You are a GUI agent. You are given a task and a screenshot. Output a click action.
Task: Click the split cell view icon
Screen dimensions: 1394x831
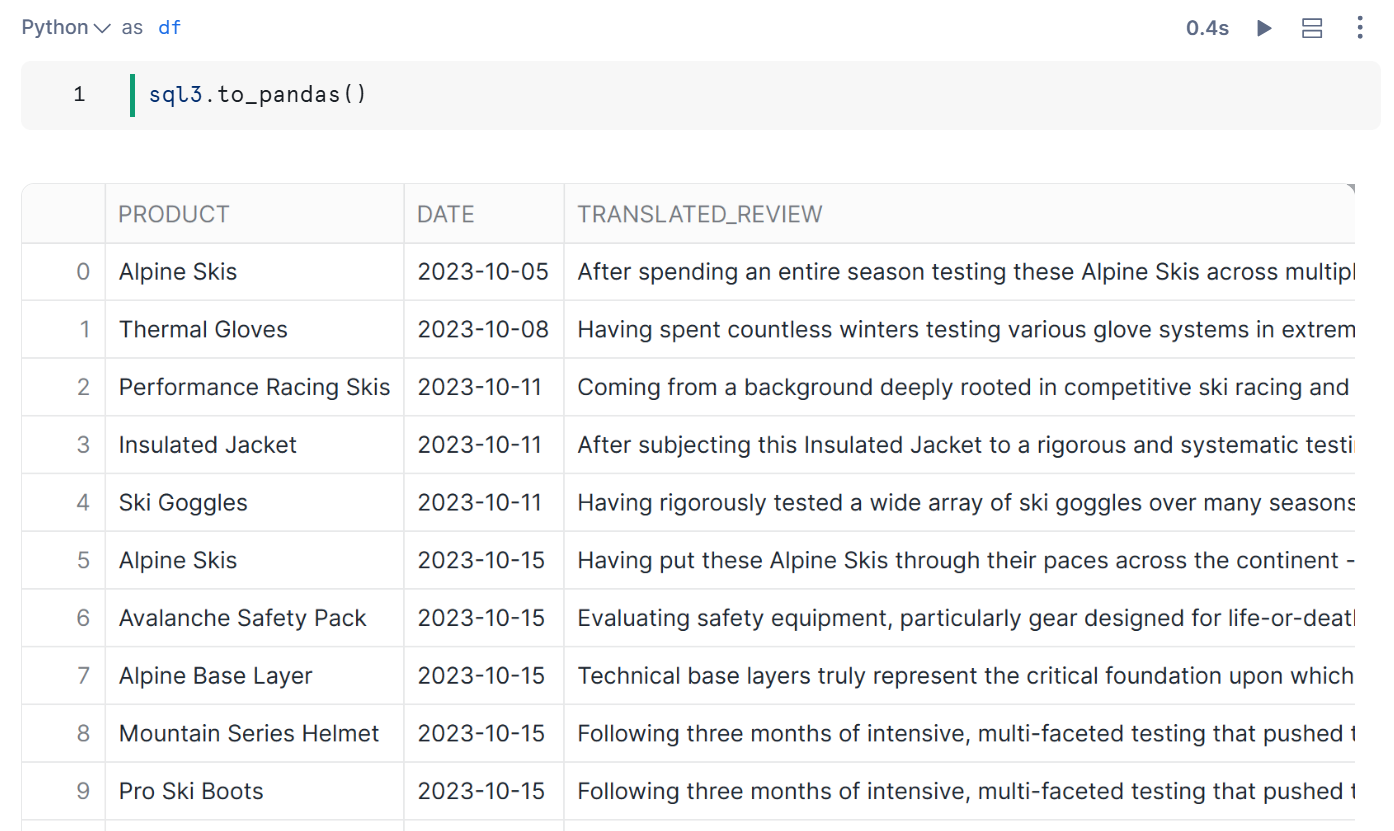coord(1312,28)
